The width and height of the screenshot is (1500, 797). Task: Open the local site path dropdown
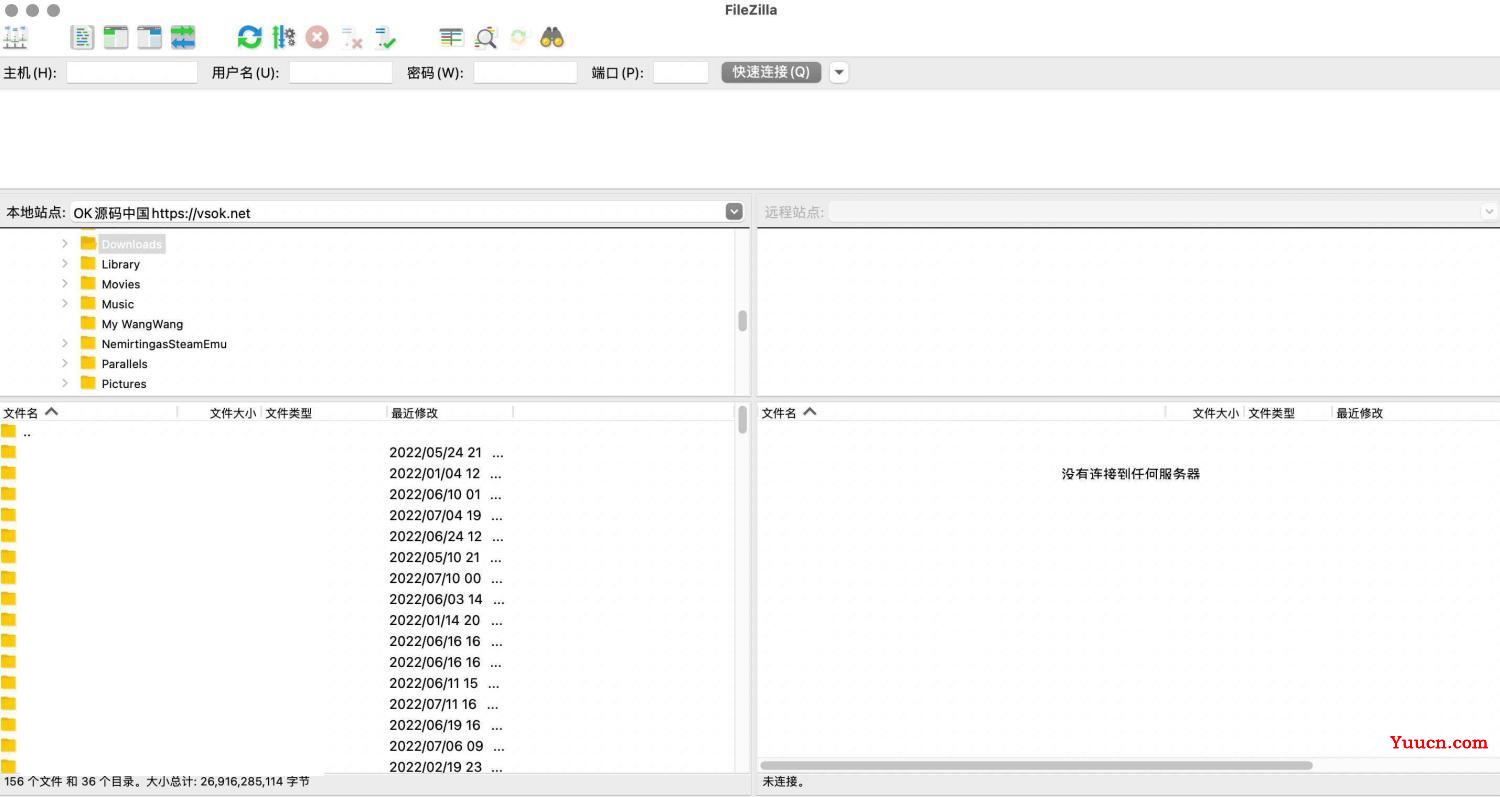734,212
